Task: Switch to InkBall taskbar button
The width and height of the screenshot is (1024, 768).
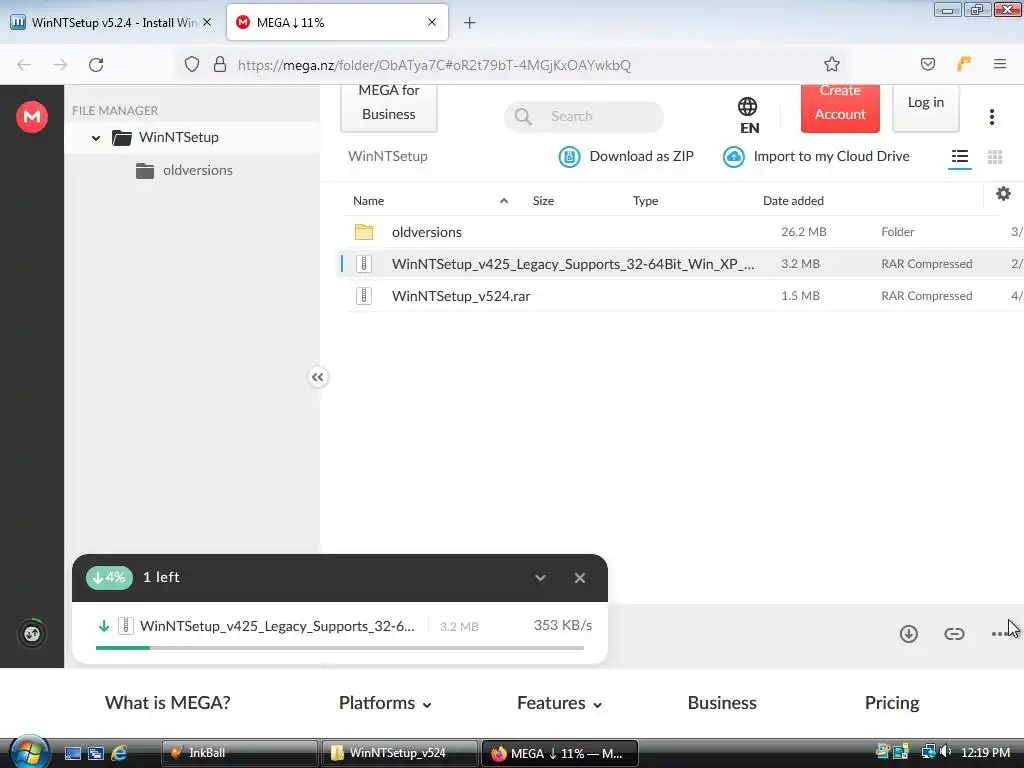Action: (240, 754)
